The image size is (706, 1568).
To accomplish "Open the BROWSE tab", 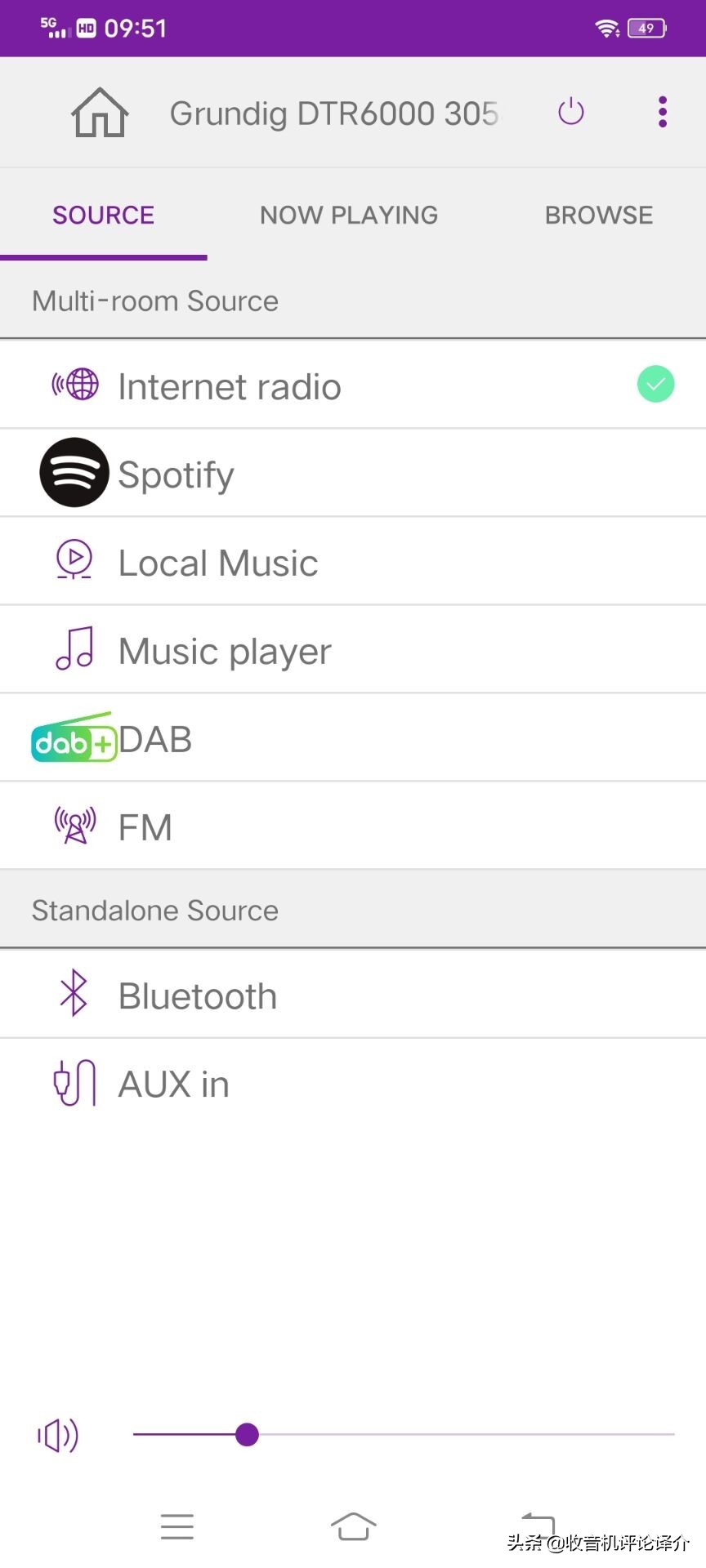I will tap(599, 215).
